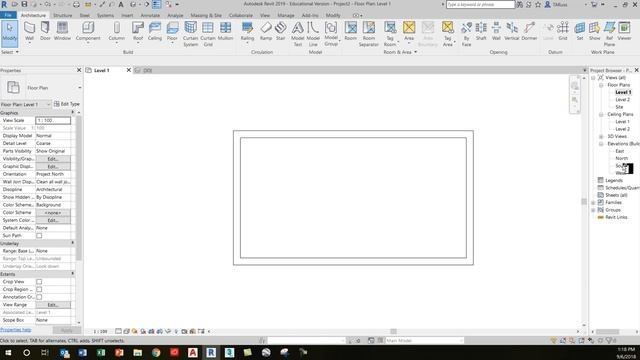Select East elevation in Project Browser

(x=620, y=151)
